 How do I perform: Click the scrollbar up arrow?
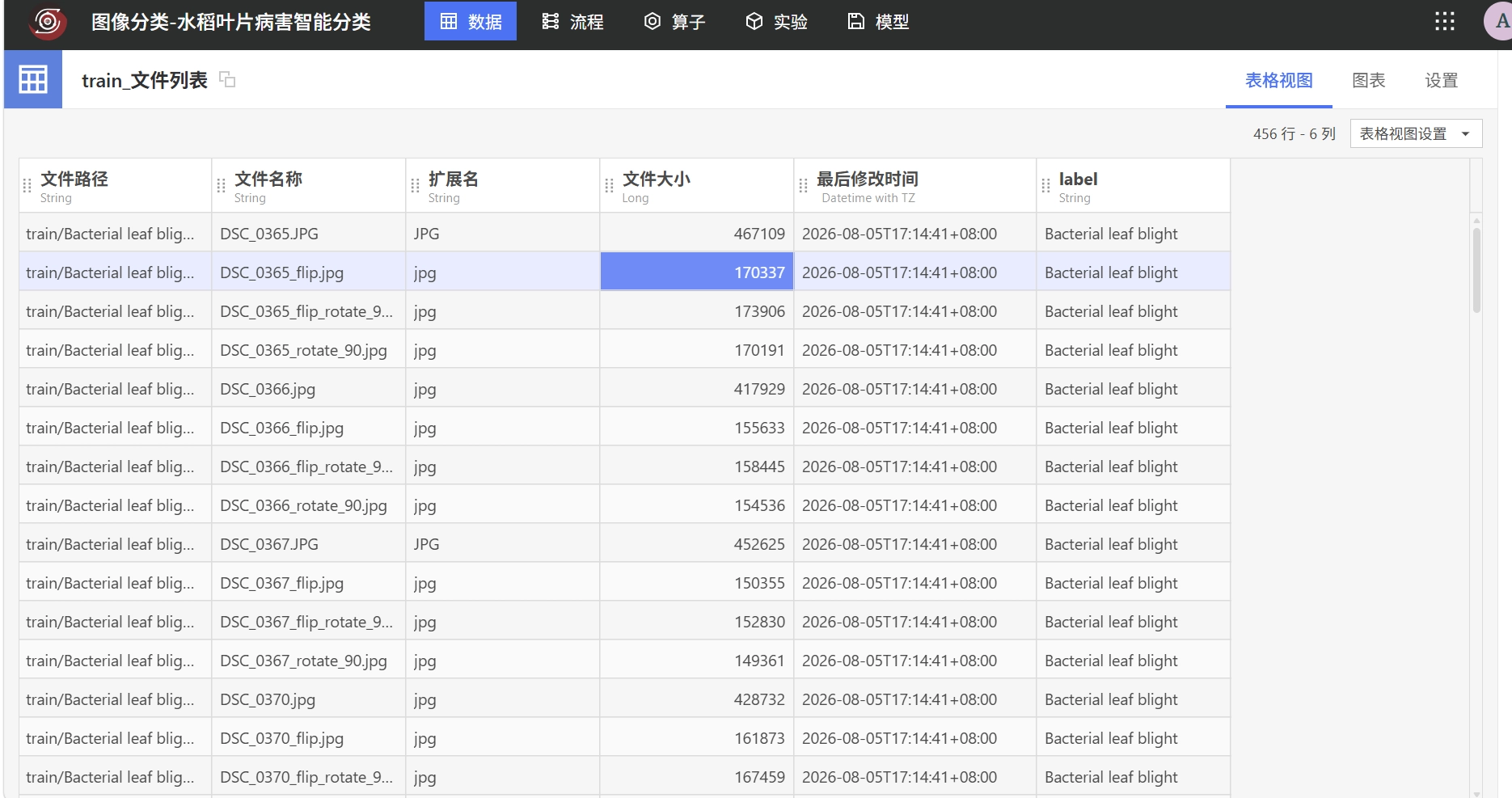(x=1476, y=220)
